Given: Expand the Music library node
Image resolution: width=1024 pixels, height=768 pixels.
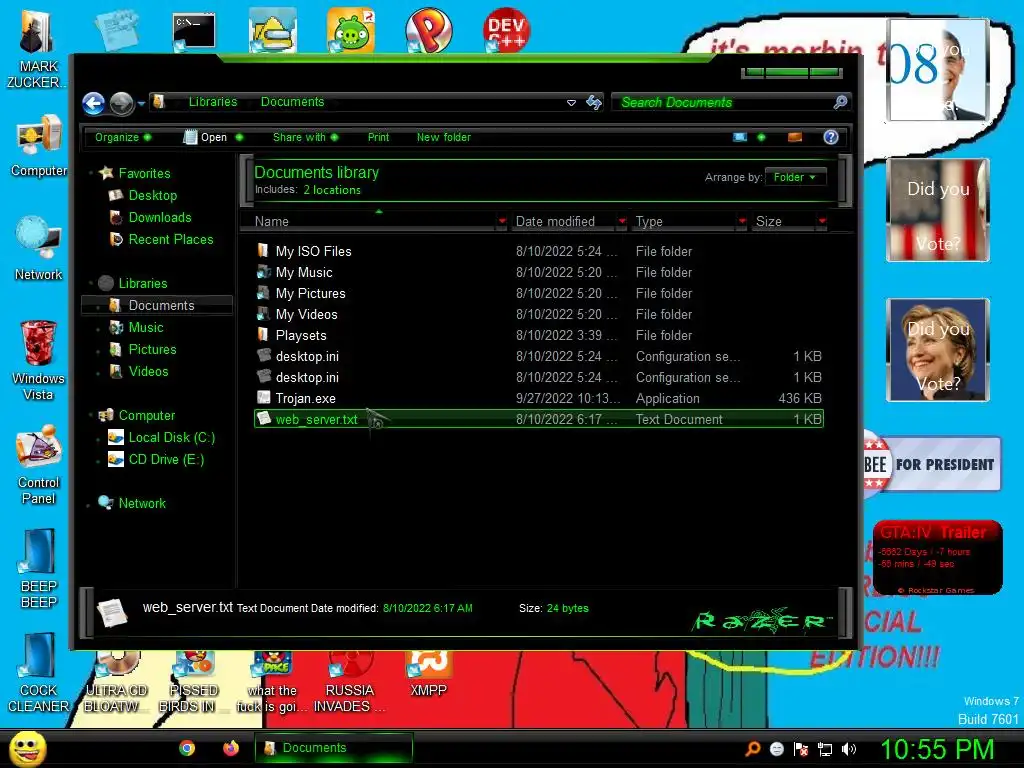Looking at the screenshot, I should click(x=98, y=328).
